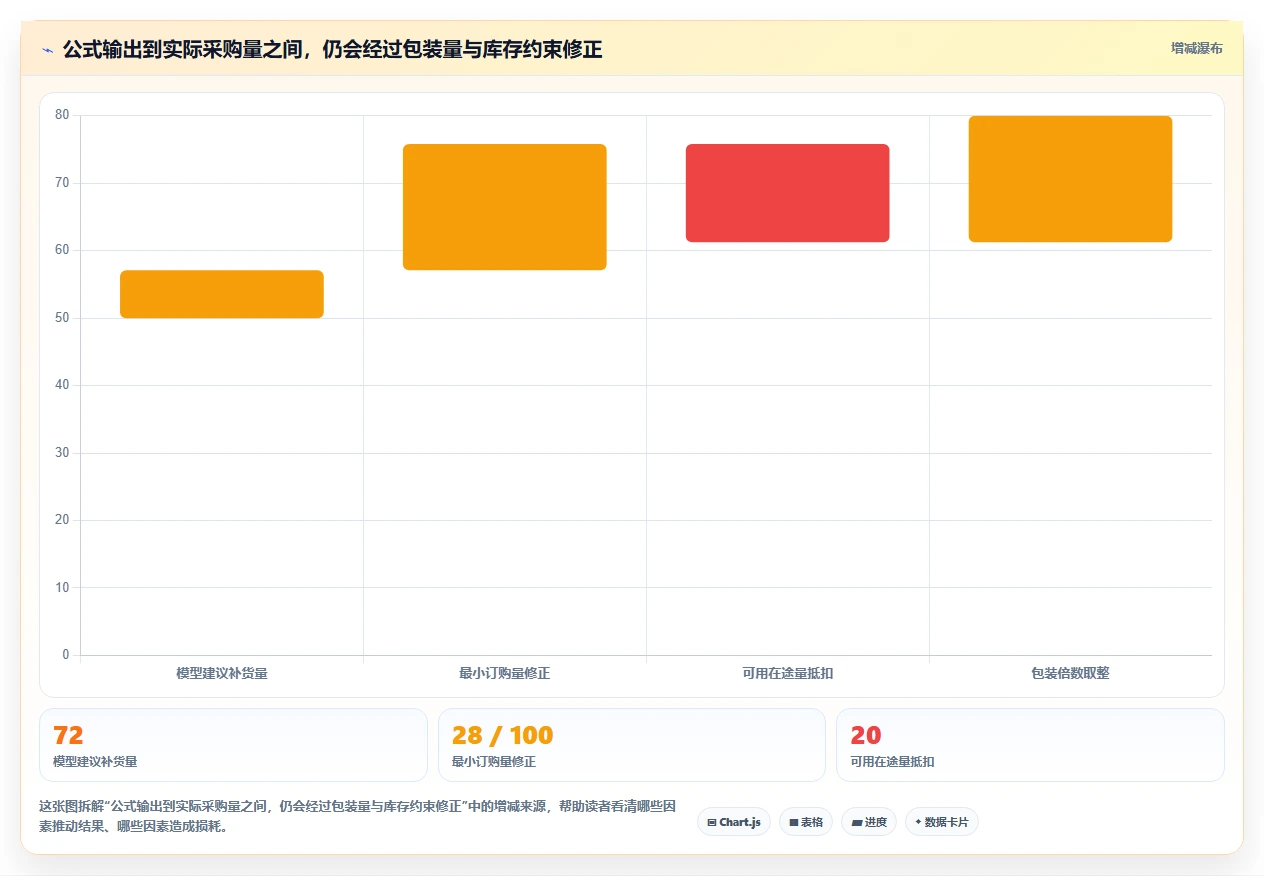1264x876 pixels.
Task: Select the orange 最小订购量修正 waterfall bar
Action: coord(505,207)
